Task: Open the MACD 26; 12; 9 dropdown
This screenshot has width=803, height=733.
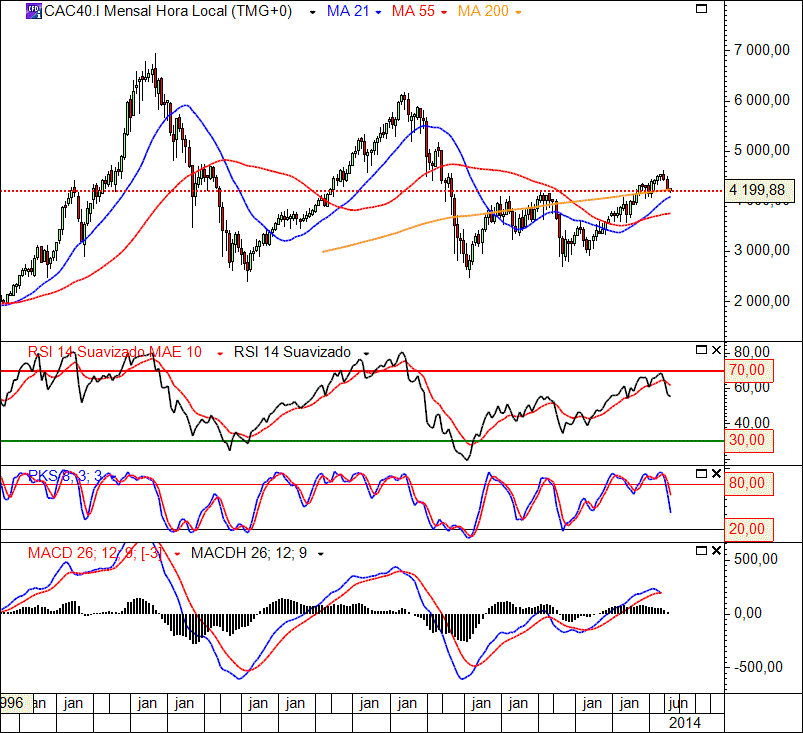Action: point(177,554)
